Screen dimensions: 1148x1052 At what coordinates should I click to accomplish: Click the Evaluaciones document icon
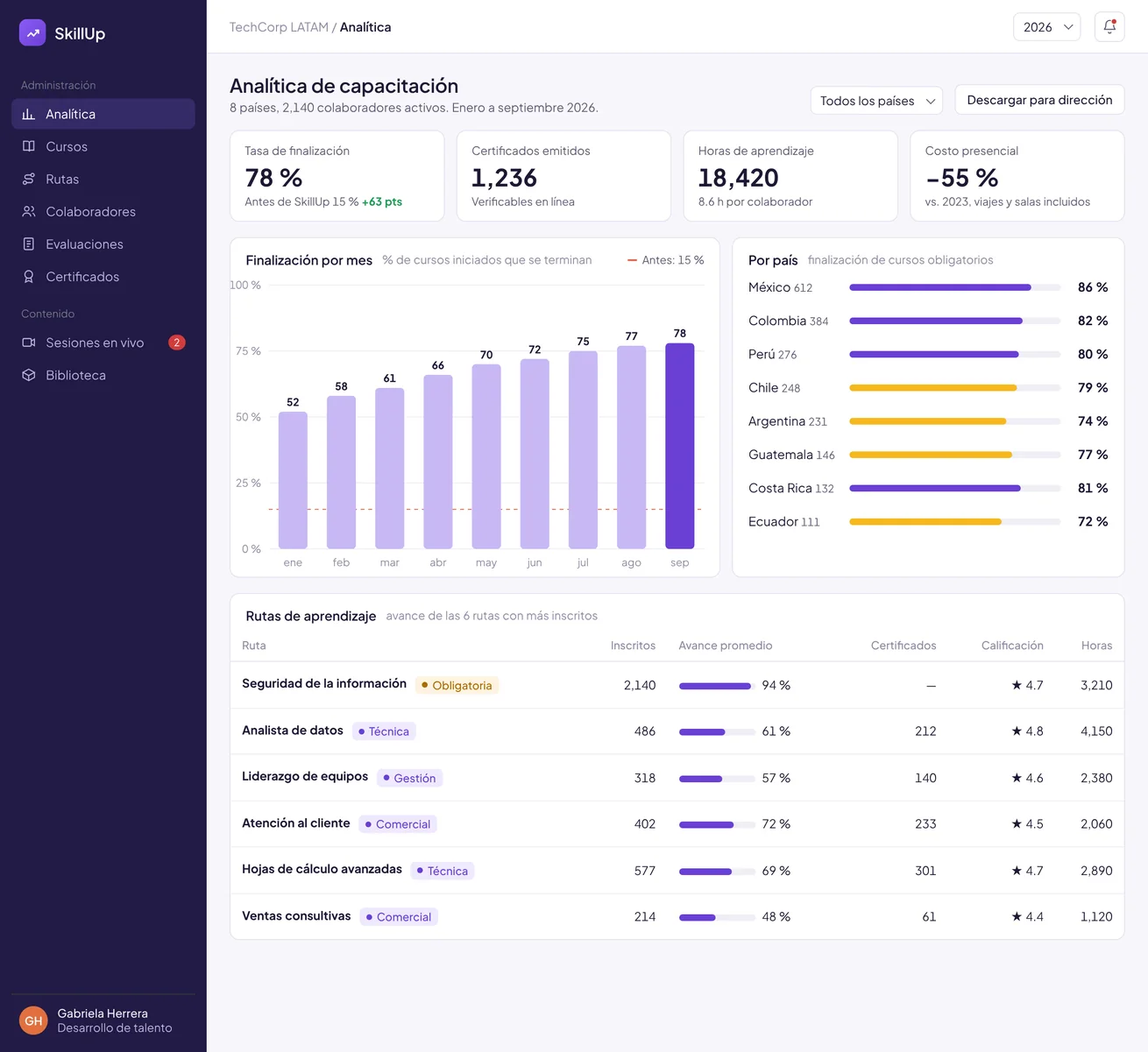pos(29,244)
